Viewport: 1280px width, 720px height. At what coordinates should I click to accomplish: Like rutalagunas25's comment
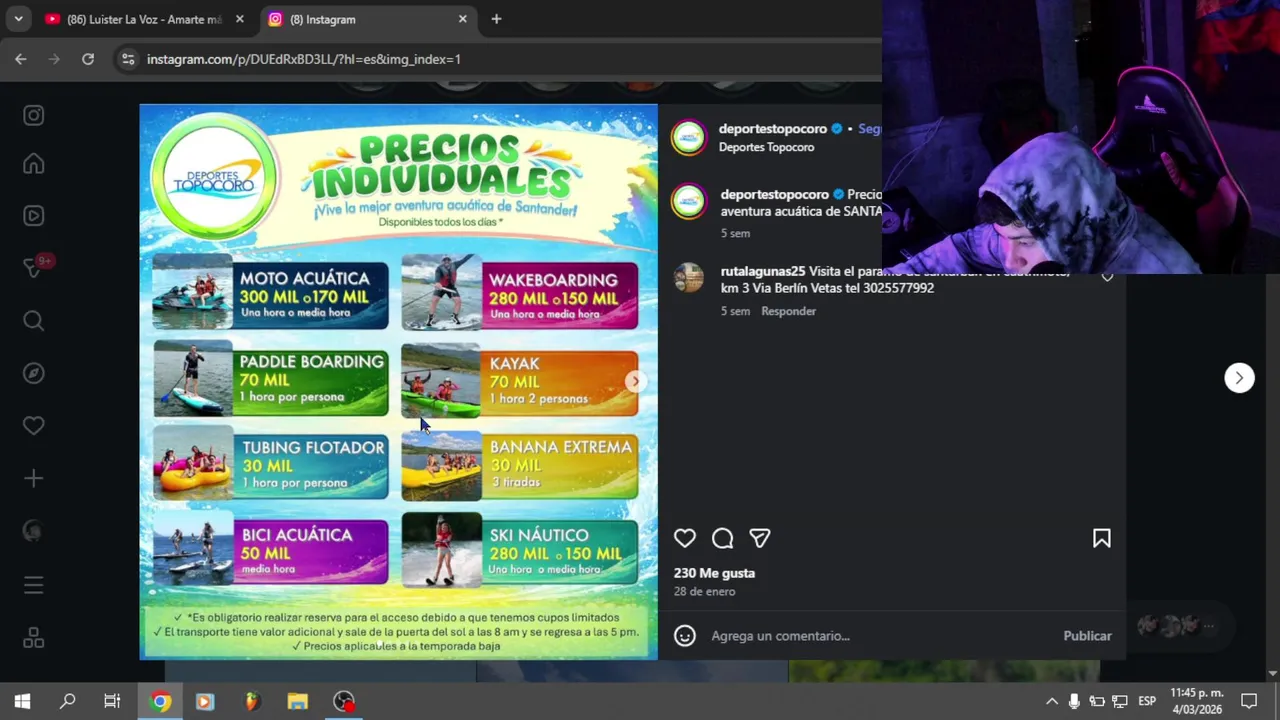coord(1107,277)
